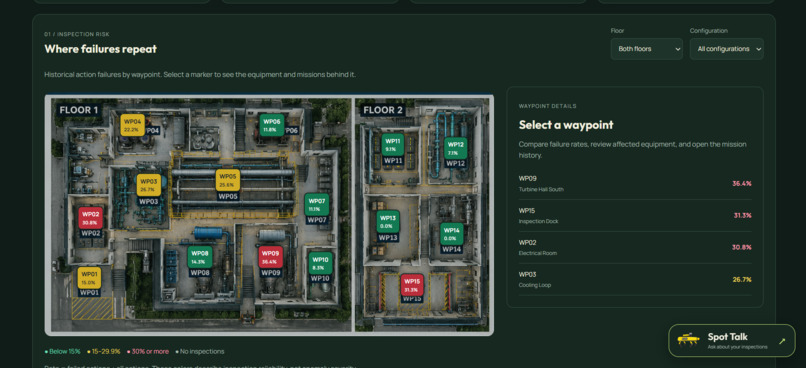Select the WP07 waypoint marker

tap(317, 205)
